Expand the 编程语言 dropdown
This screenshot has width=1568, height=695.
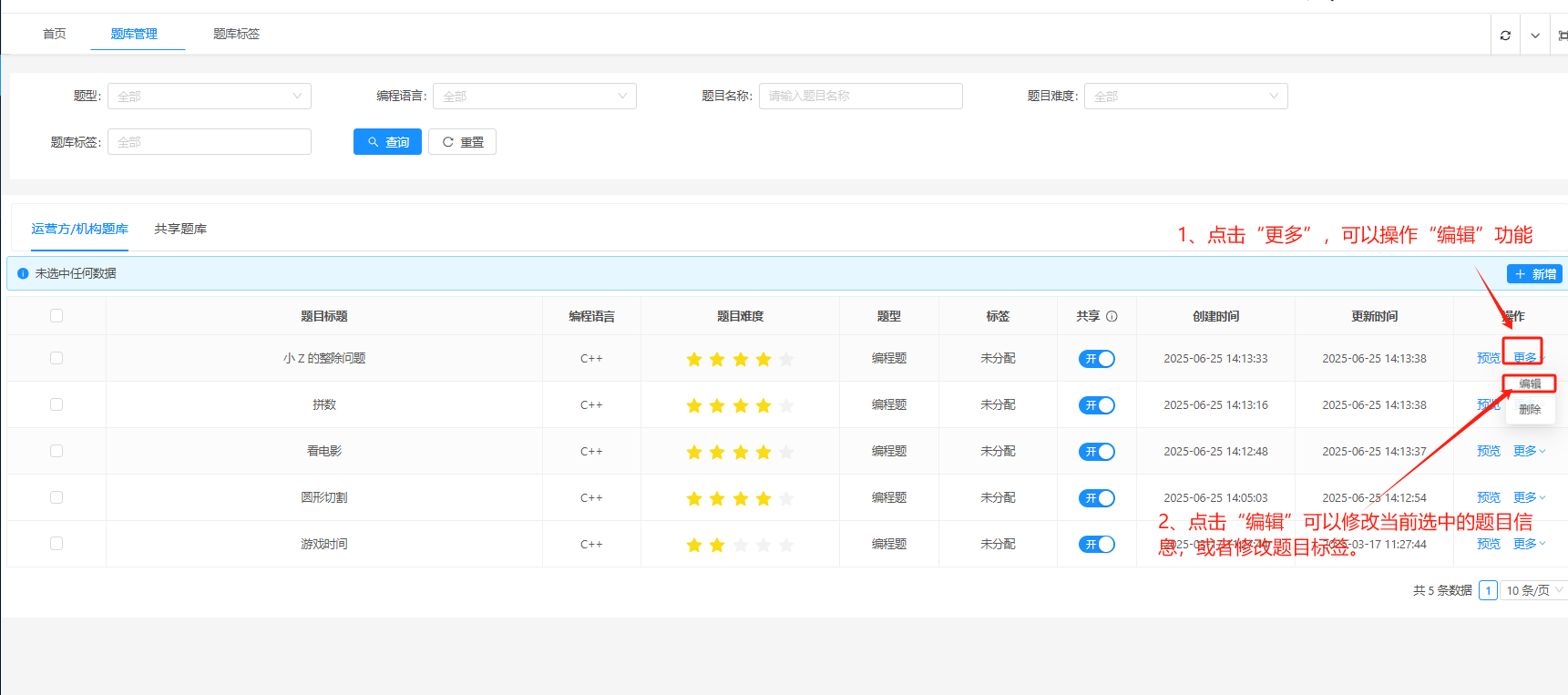[535, 97]
